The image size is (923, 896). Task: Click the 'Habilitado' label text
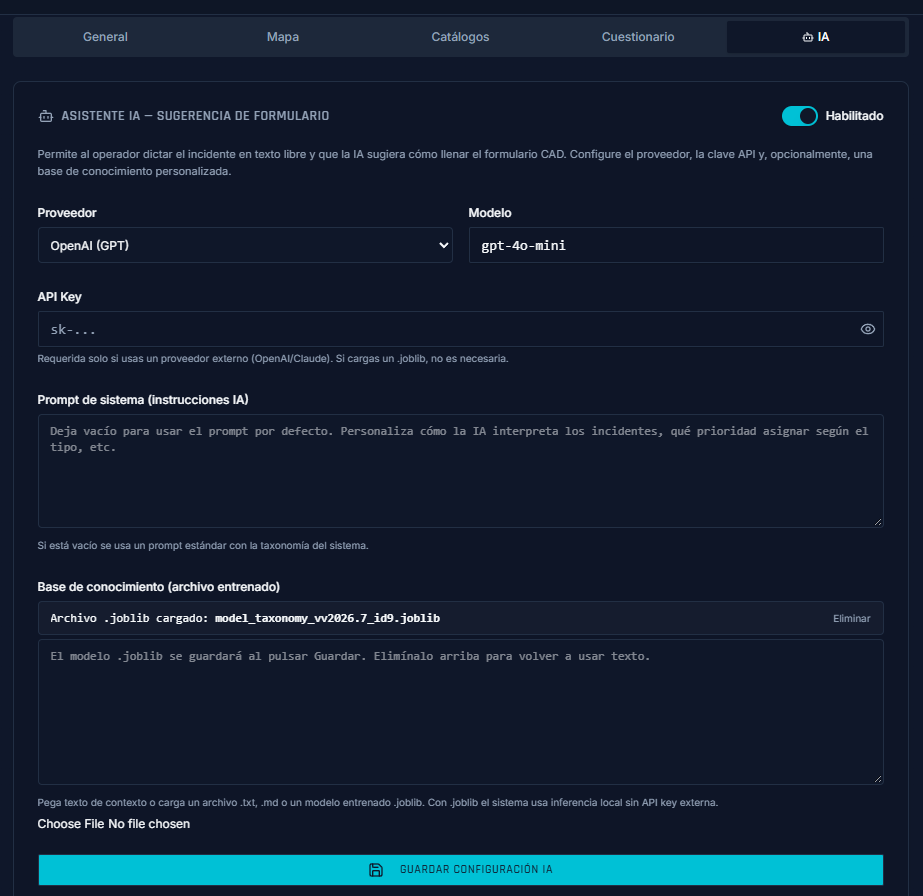(854, 116)
